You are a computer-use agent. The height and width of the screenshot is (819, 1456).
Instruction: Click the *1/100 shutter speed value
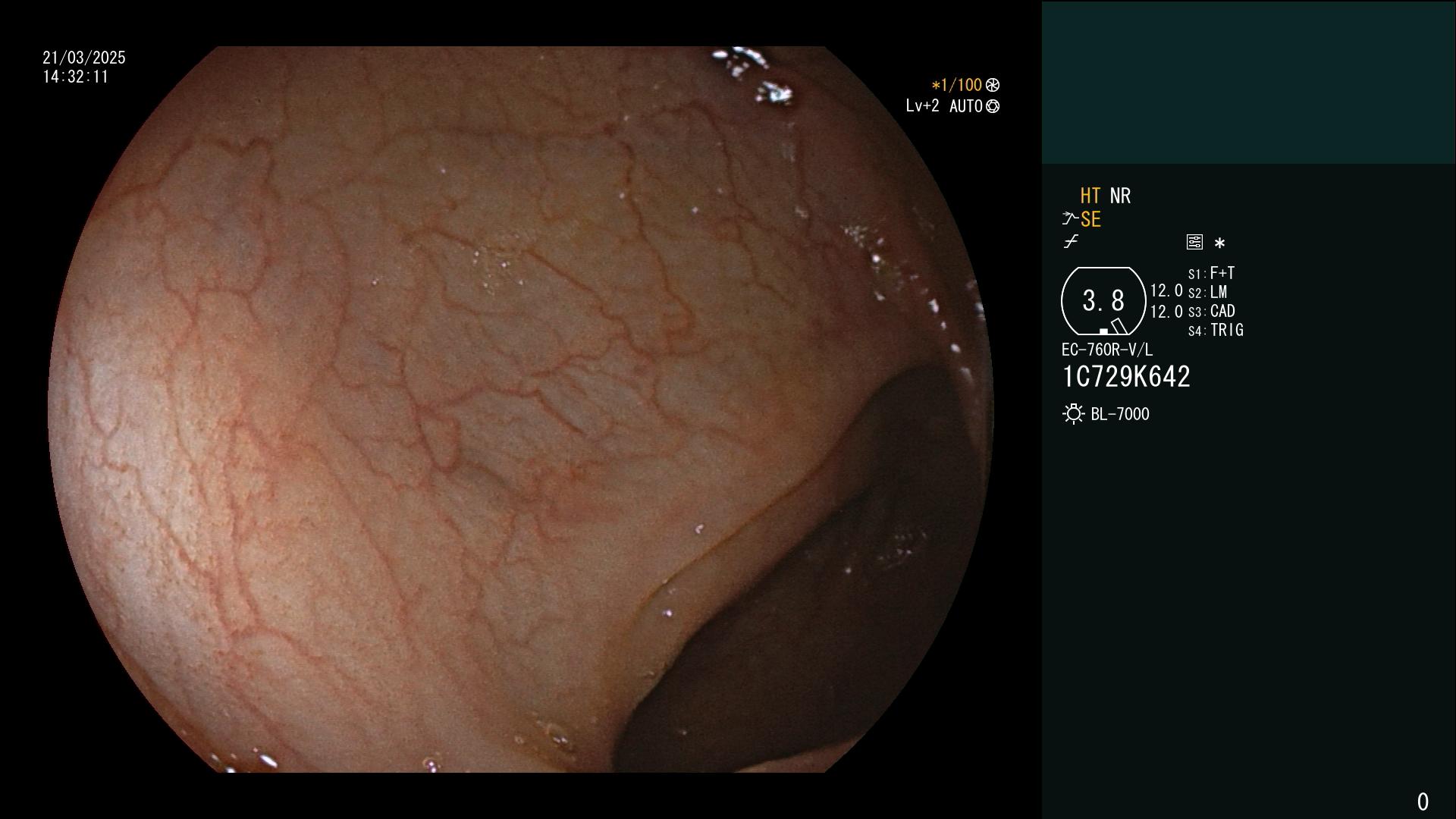point(956,85)
